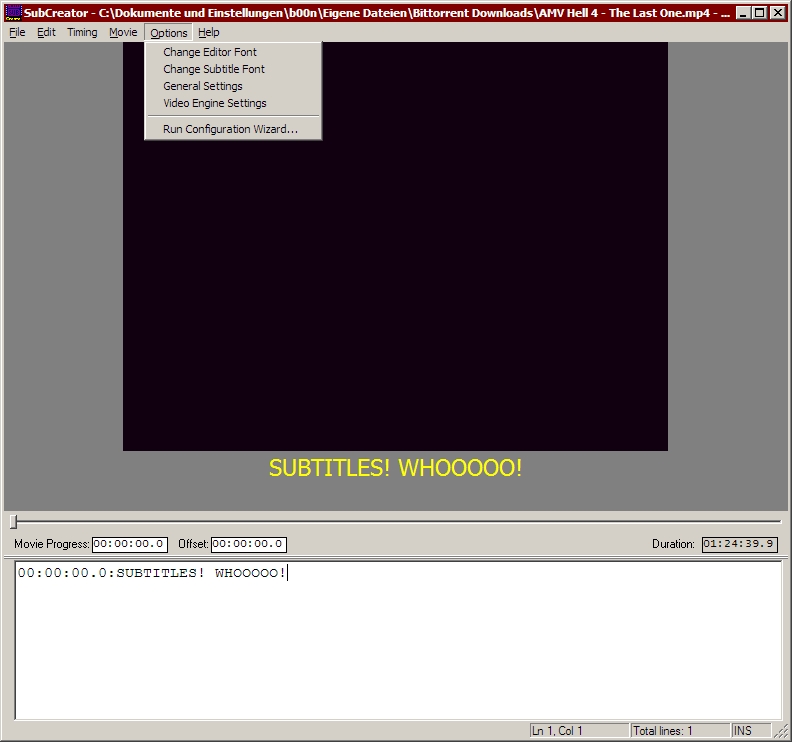Click the INS status indicator
792x742 pixels.
tap(751, 731)
